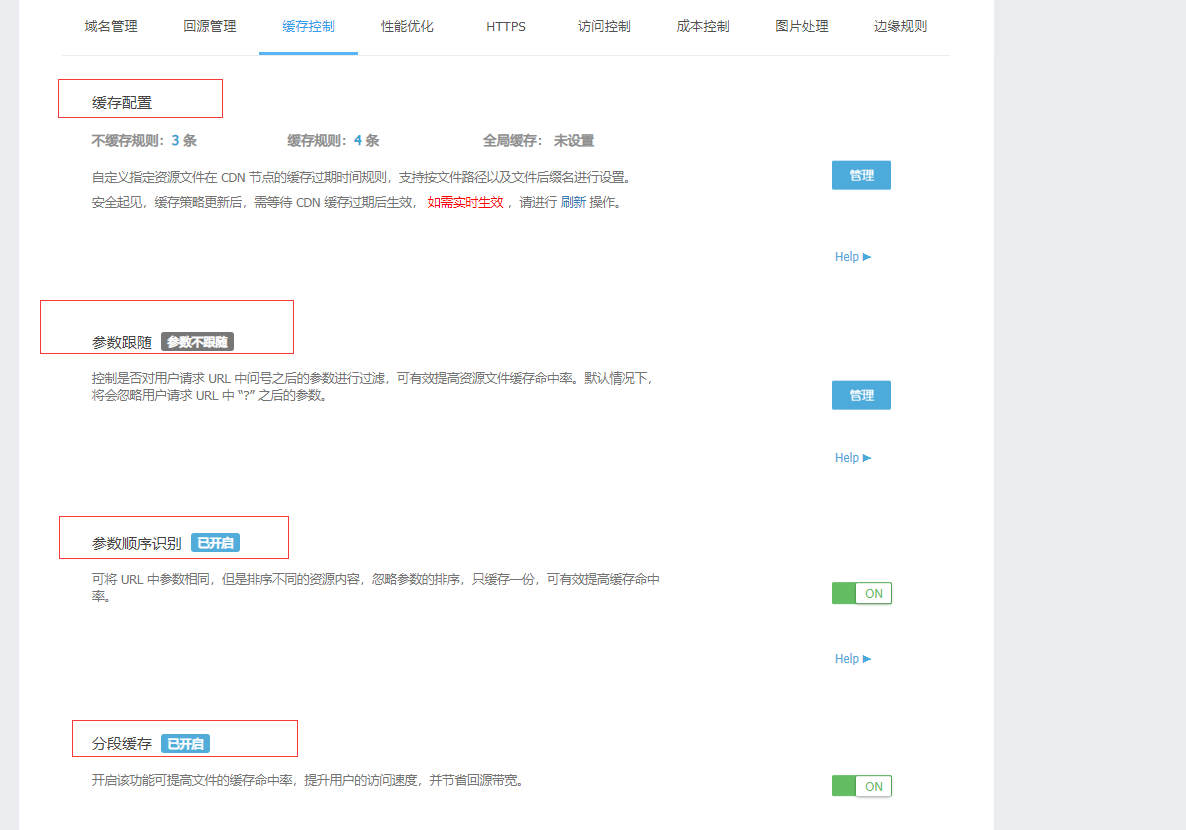The width and height of the screenshot is (1186, 830).
Task: Expand Help under 缓存配置 section
Action: pyautogui.click(x=852, y=257)
